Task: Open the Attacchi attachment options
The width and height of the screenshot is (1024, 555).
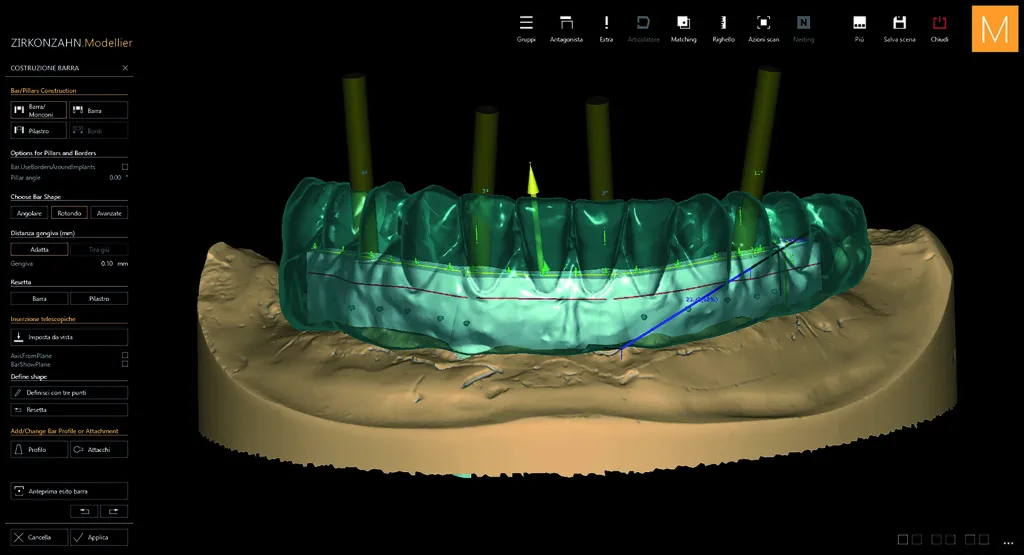Action: pyautogui.click(x=99, y=449)
